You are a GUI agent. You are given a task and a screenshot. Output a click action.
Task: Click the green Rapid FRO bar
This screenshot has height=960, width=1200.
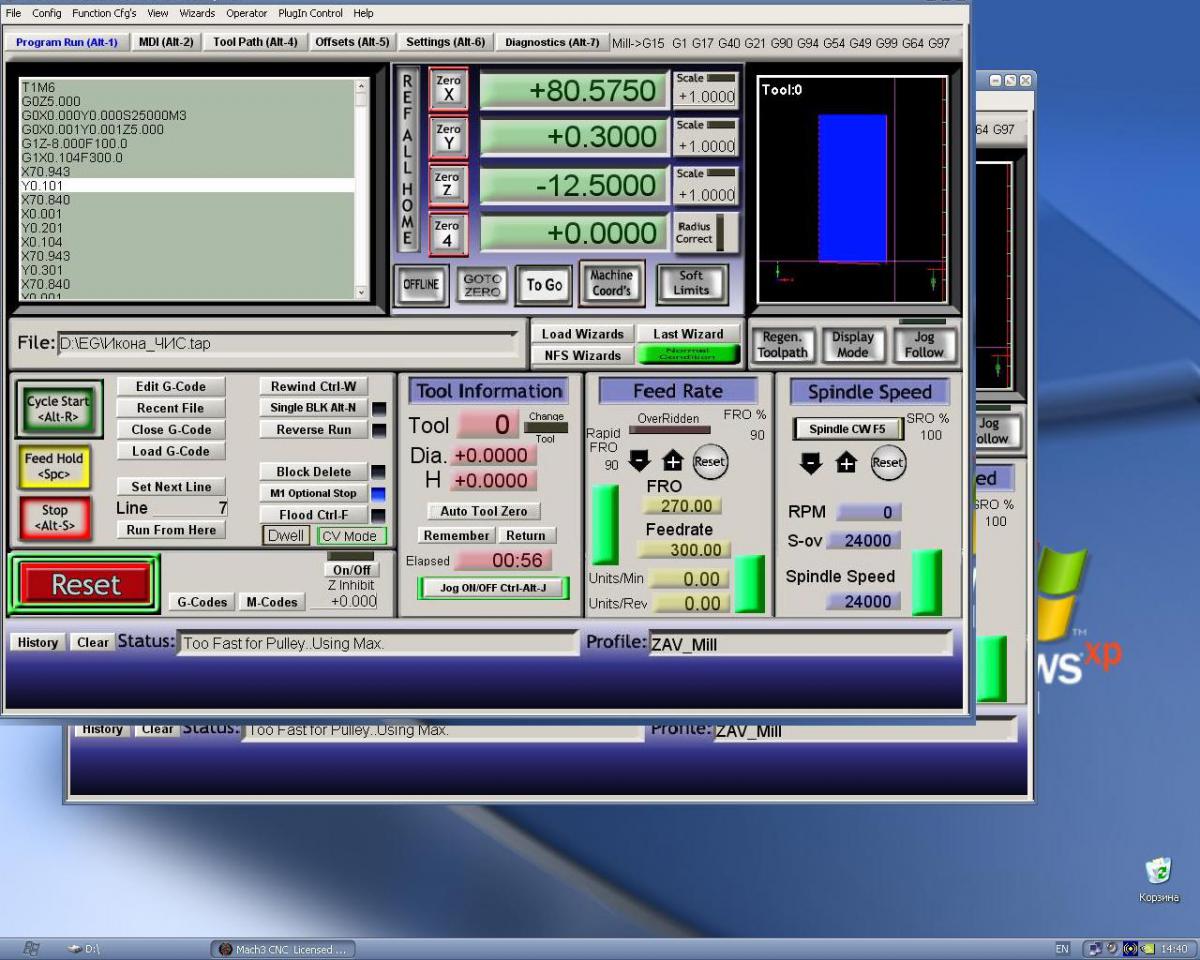click(x=605, y=525)
